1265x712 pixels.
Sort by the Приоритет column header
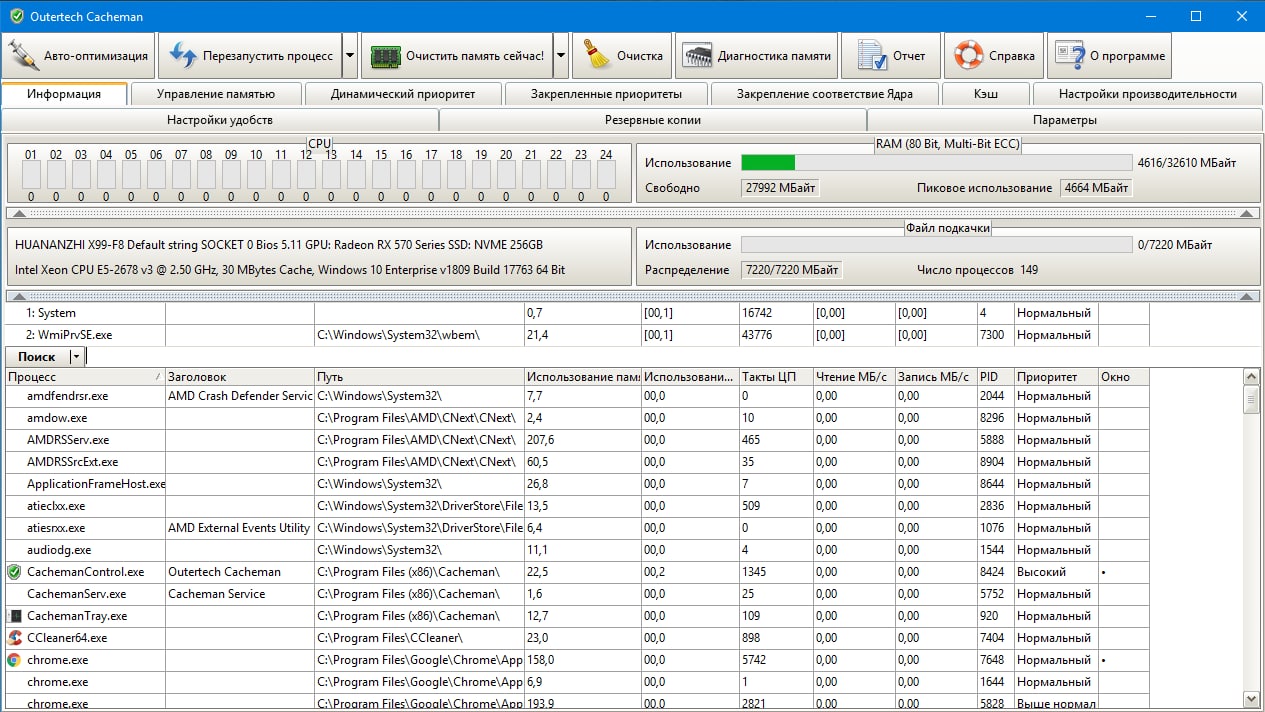pyautogui.click(x=1056, y=377)
